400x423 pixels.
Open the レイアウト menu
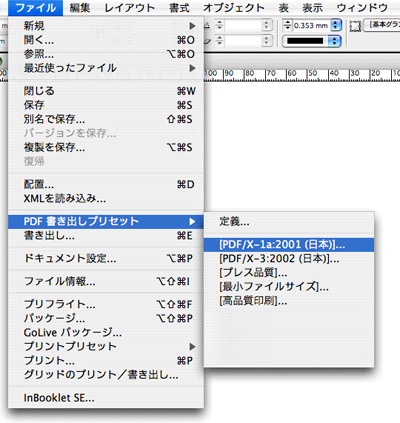pyautogui.click(x=130, y=8)
